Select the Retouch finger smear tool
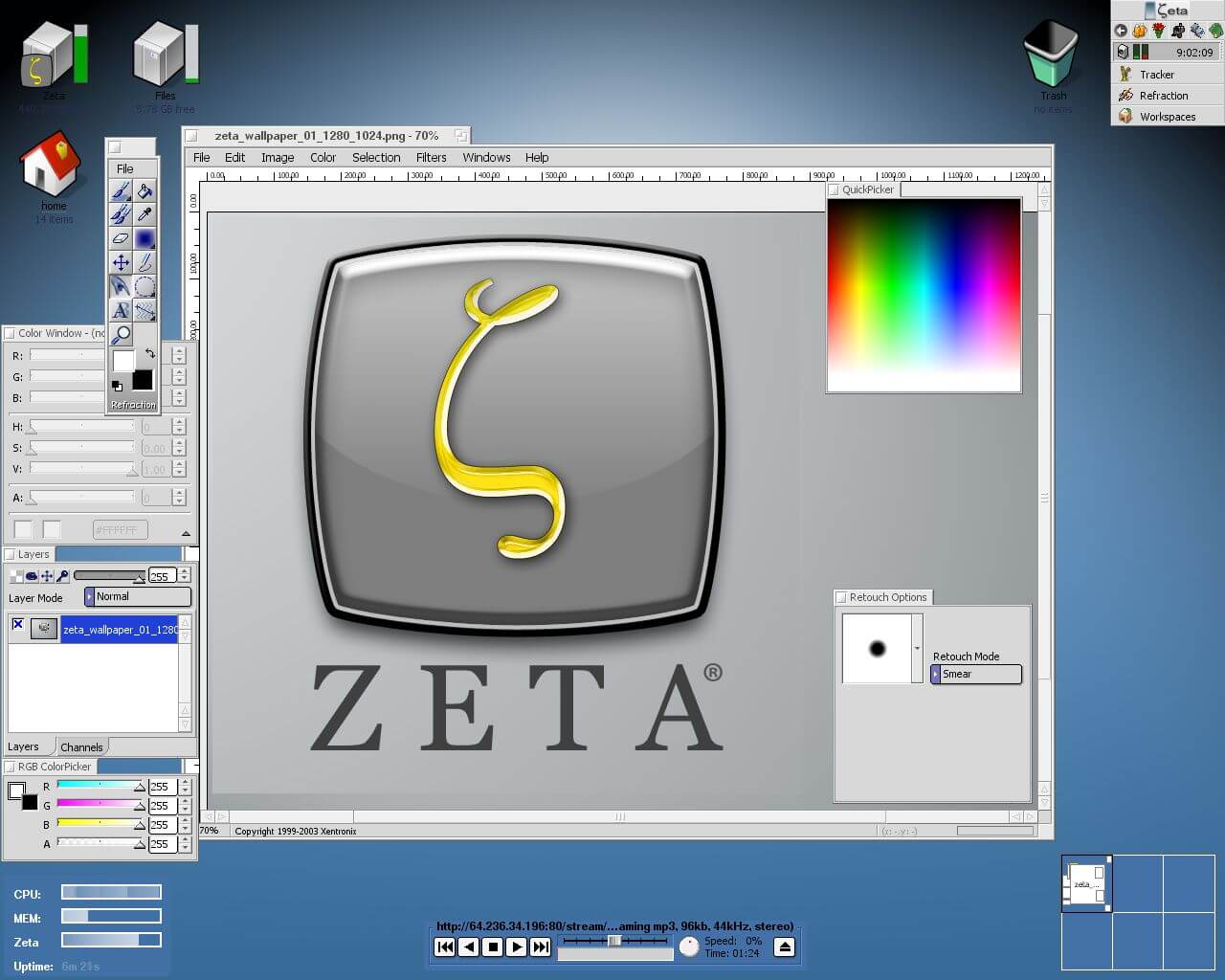The image size is (1225, 980). [121, 286]
